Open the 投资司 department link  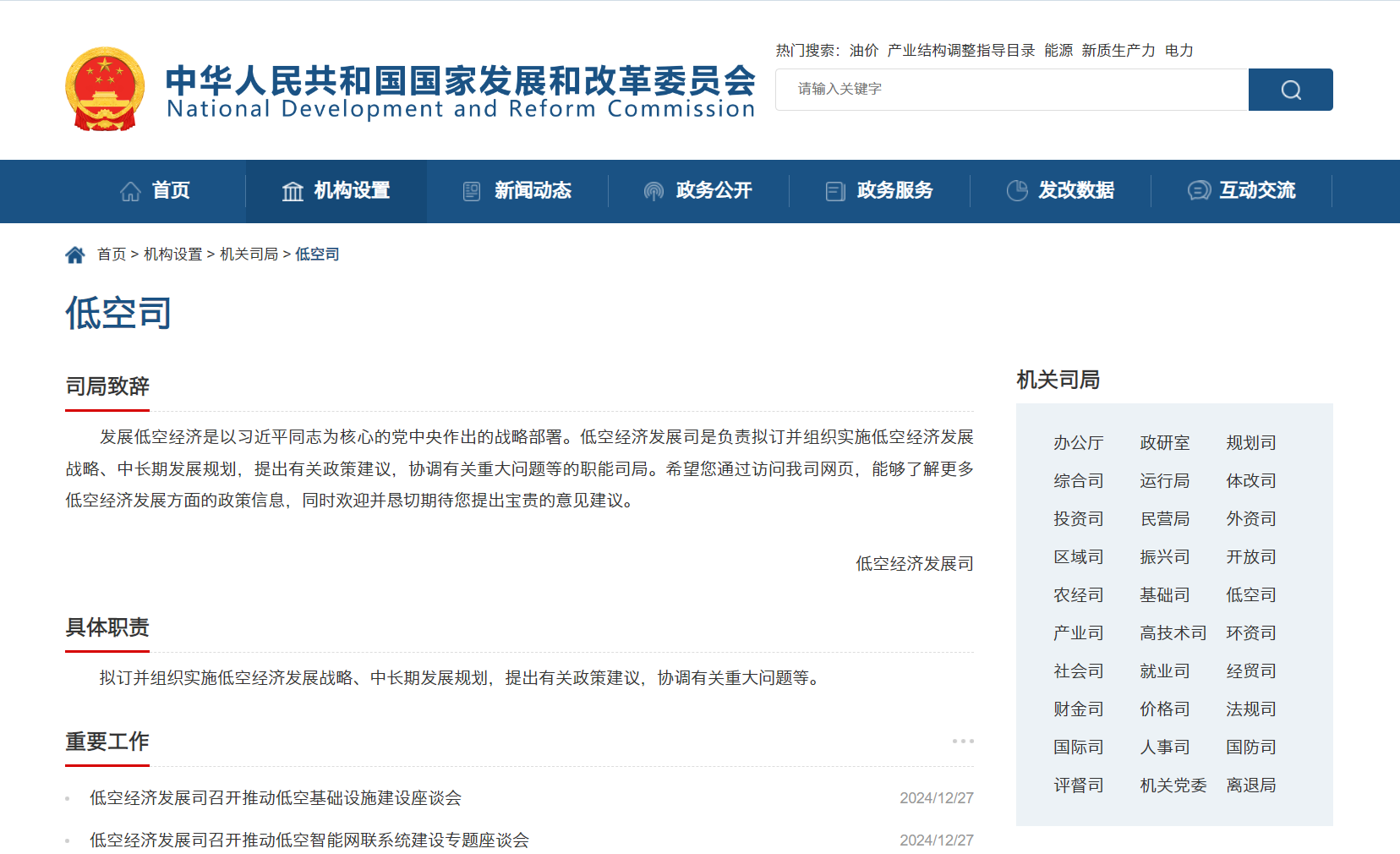tap(1079, 519)
